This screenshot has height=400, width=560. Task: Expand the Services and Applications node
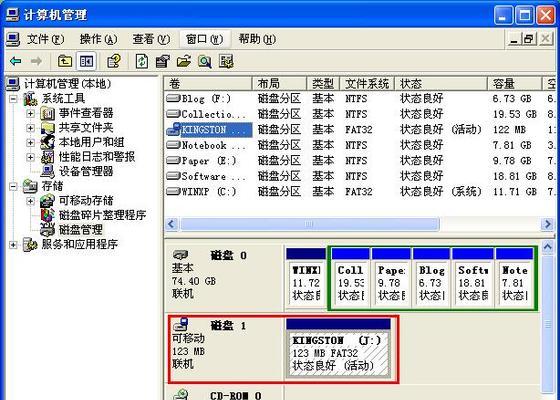pos(13,245)
